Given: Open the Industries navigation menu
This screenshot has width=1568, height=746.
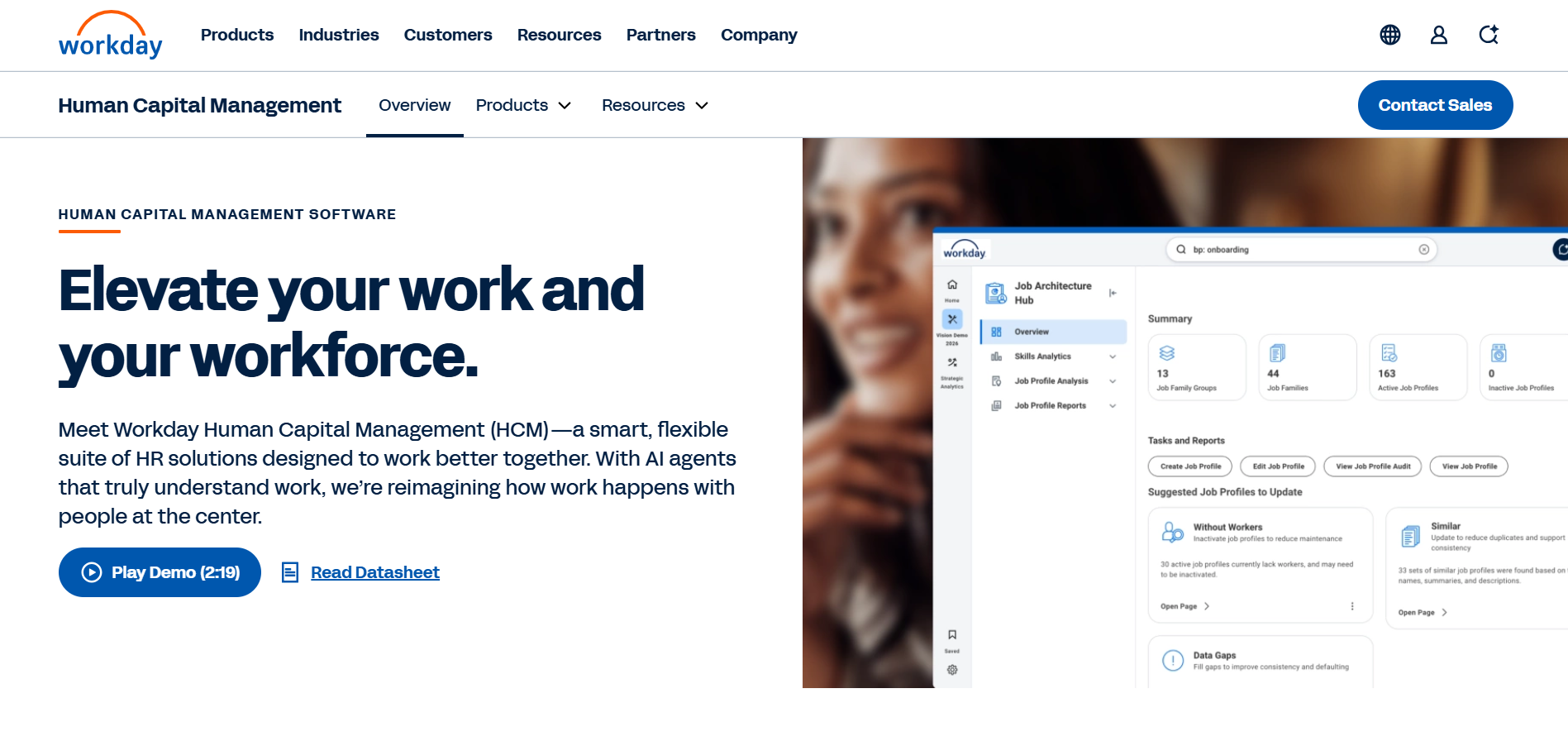Looking at the screenshot, I should [x=339, y=35].
